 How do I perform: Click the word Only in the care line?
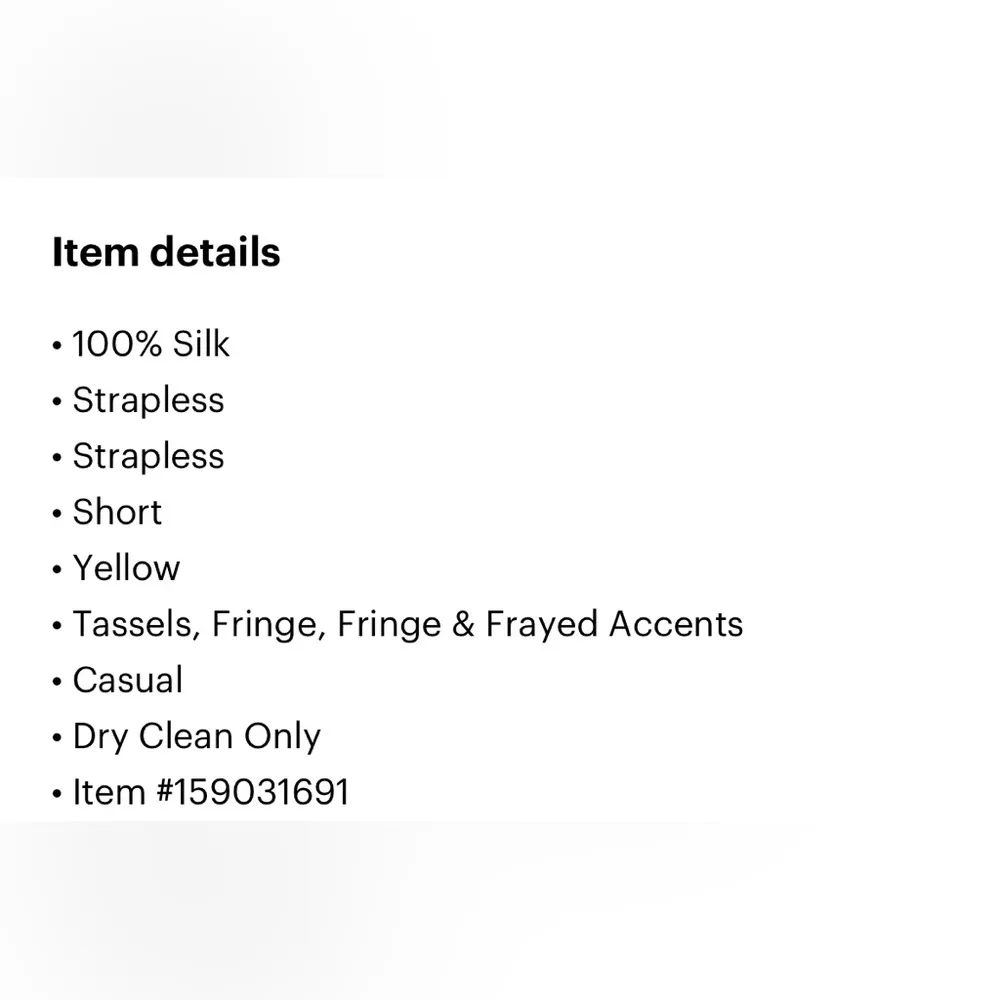[283, 737]
